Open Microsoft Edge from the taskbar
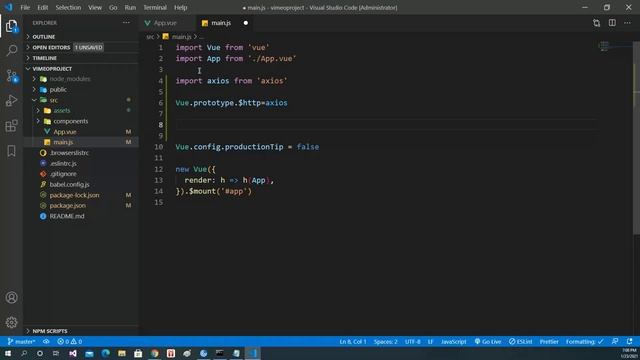The height and width of the screenshot is (360, 640). pyautogui.click(x=105, y=353)
